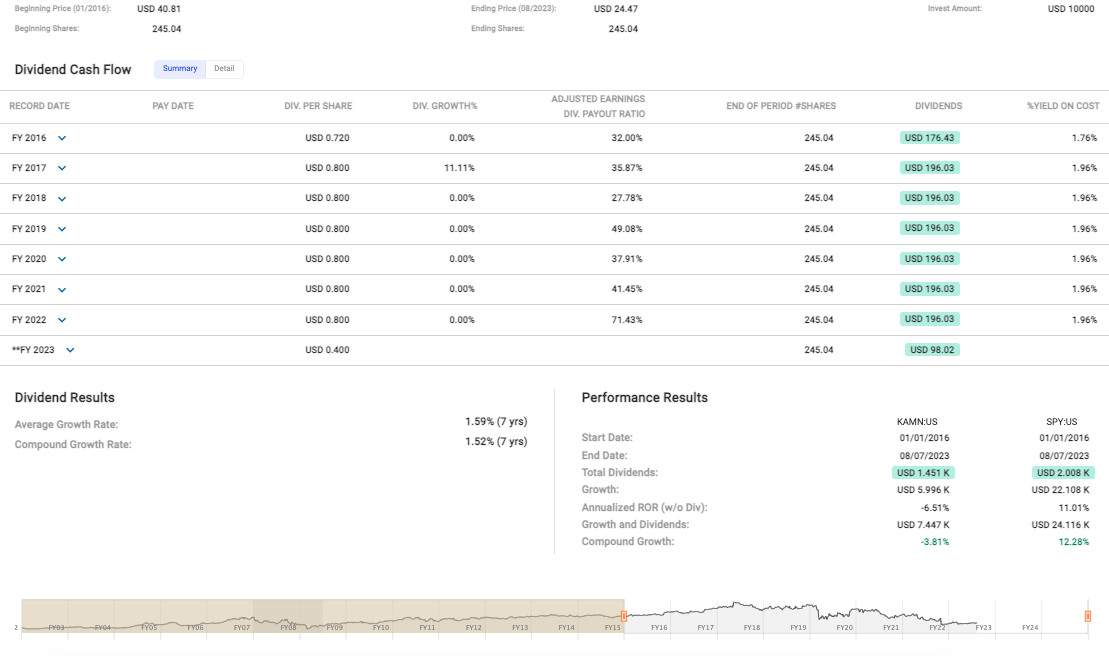Click the KAMN Total Dividends USD 1.451 K badge

click(x=923, y=472)
